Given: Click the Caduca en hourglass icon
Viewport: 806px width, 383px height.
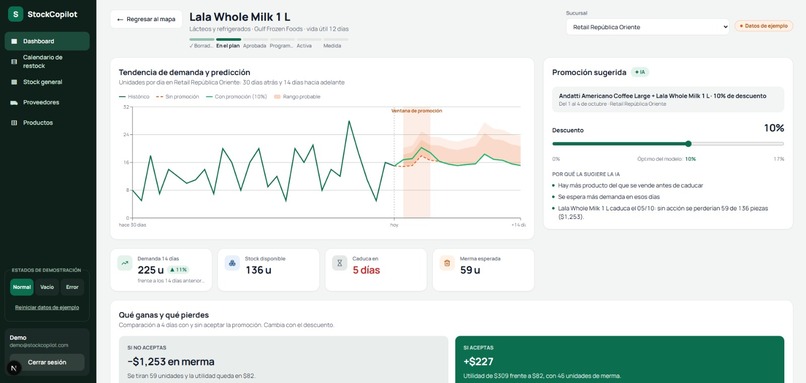Looking at the screenshot, I should (x=339, y=263).
